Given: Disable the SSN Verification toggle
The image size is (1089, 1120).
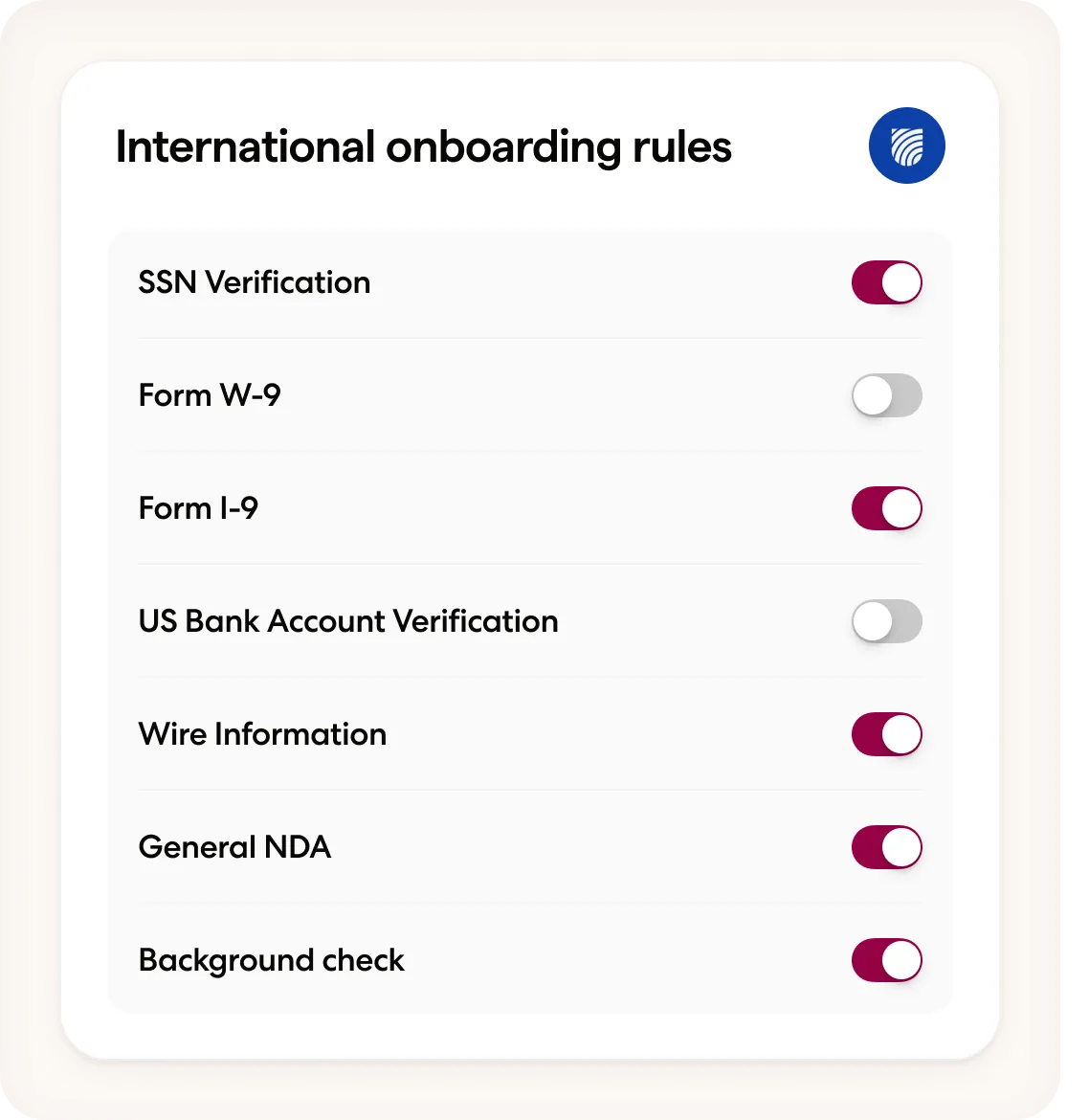Looking at the screenshot, I should tap(886, 282).
